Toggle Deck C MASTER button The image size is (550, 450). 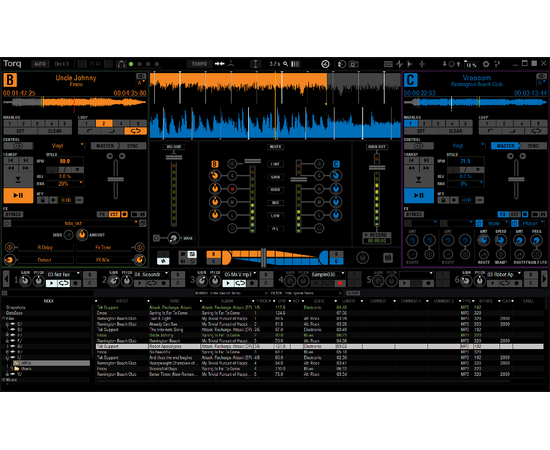[x=505, y=146]
